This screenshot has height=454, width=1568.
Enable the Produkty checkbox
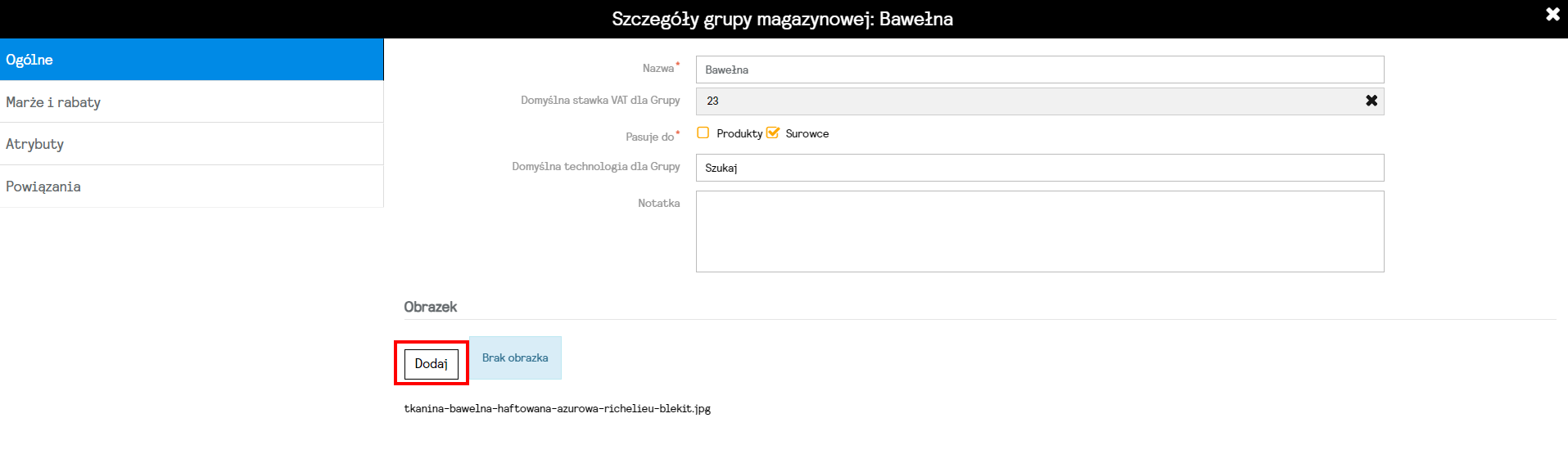[x=703, y=133]
